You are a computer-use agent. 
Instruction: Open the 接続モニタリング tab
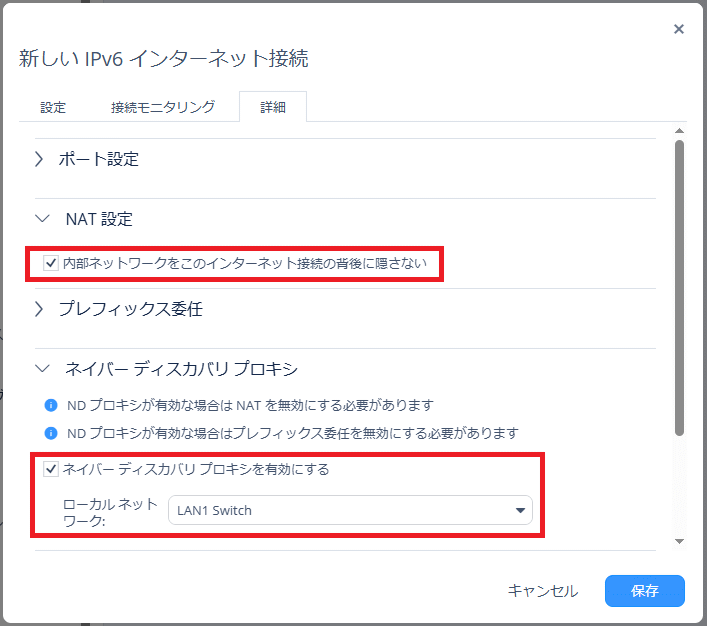click(162, 107)
